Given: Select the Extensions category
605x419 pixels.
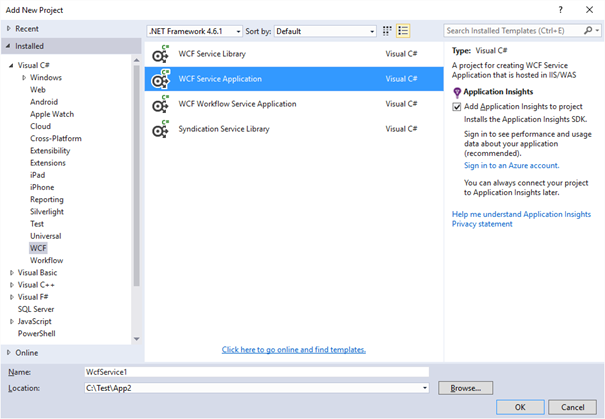Looking at the screenshot, I should click(x=48, y=163).
